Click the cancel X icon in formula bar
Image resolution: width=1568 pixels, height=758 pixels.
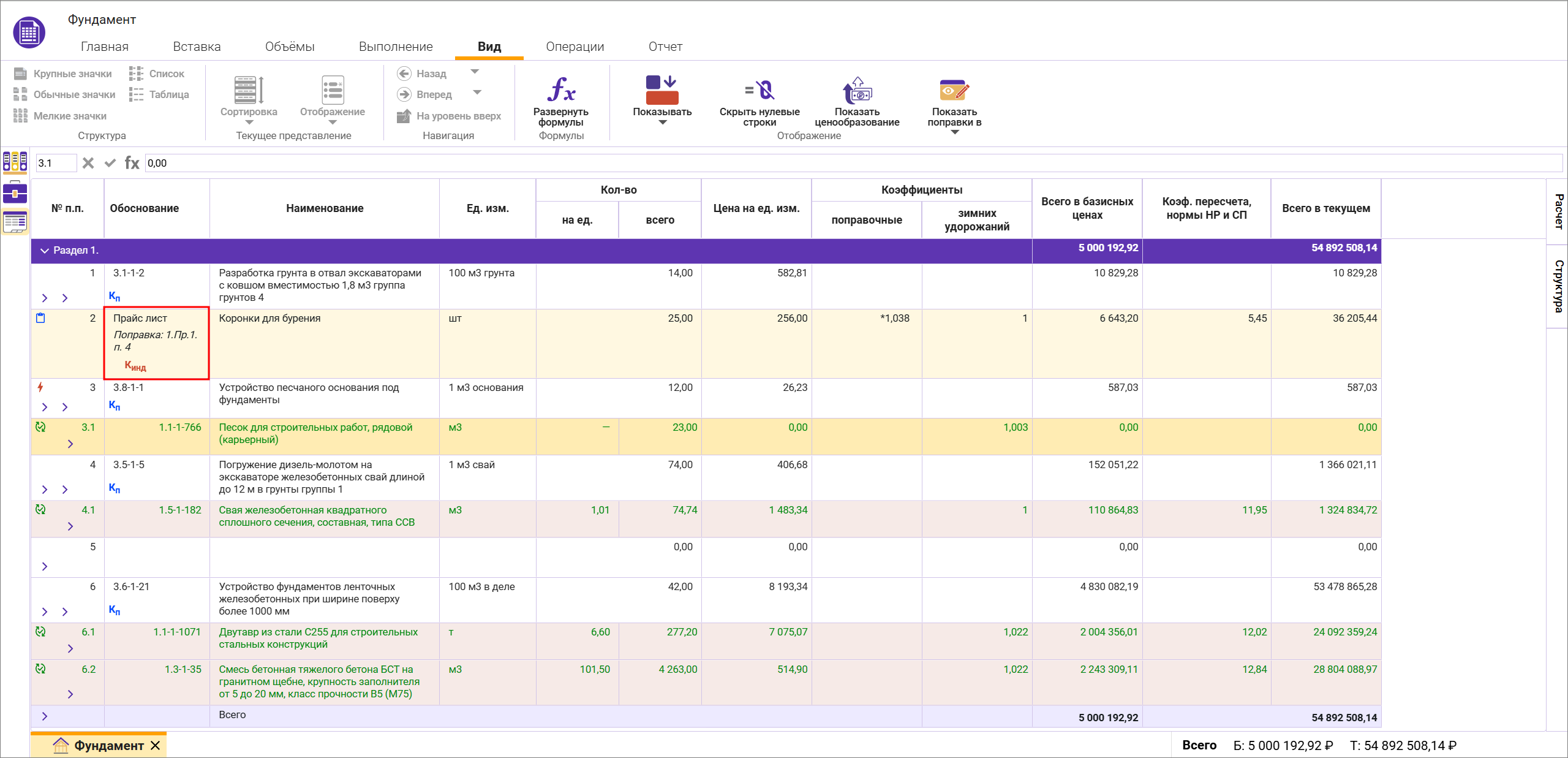pos(88,163)
